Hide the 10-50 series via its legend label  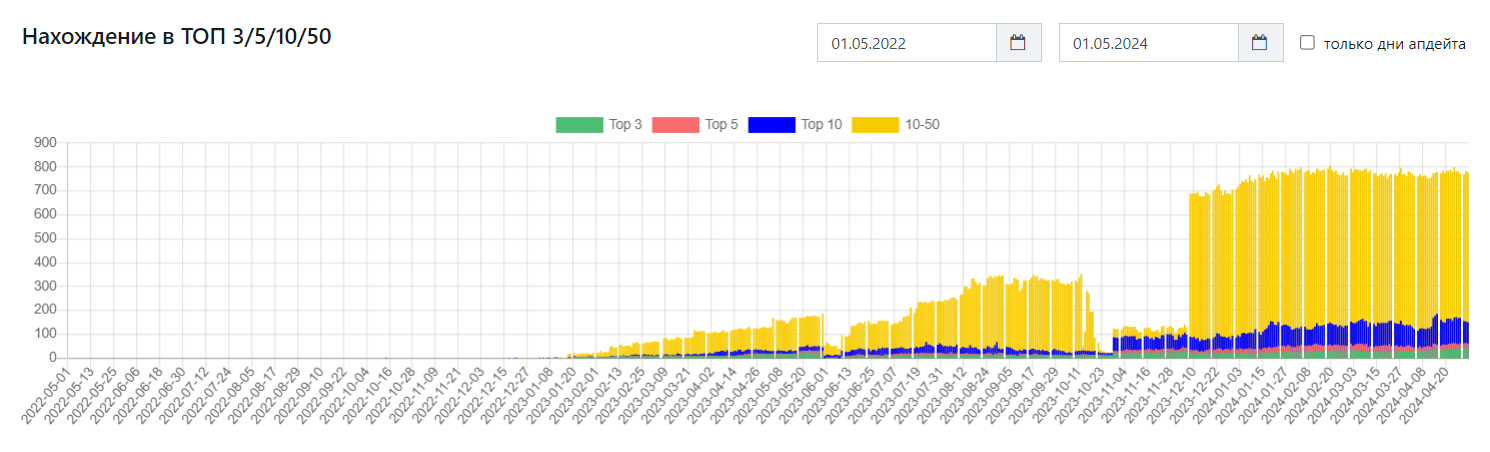922,125
